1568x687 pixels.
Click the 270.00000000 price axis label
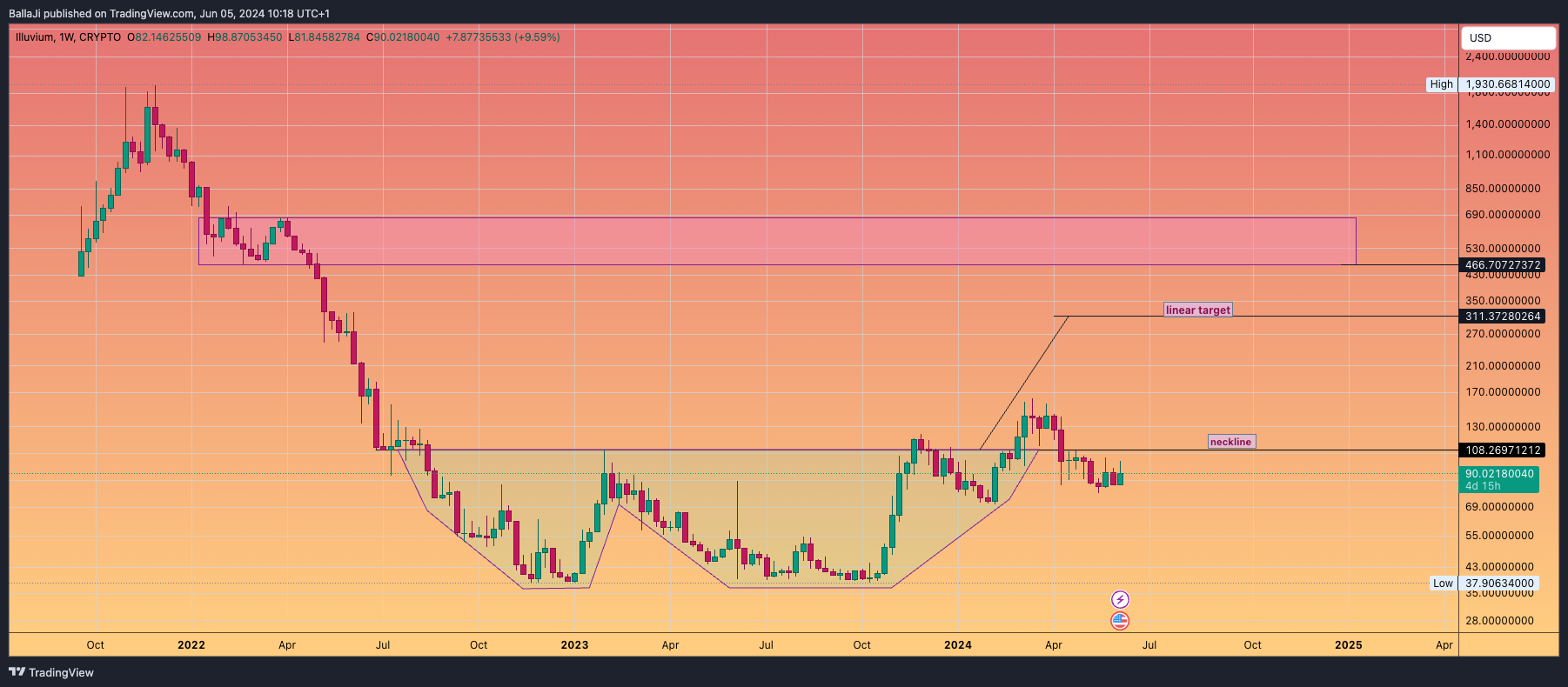tap(1503, 334)
